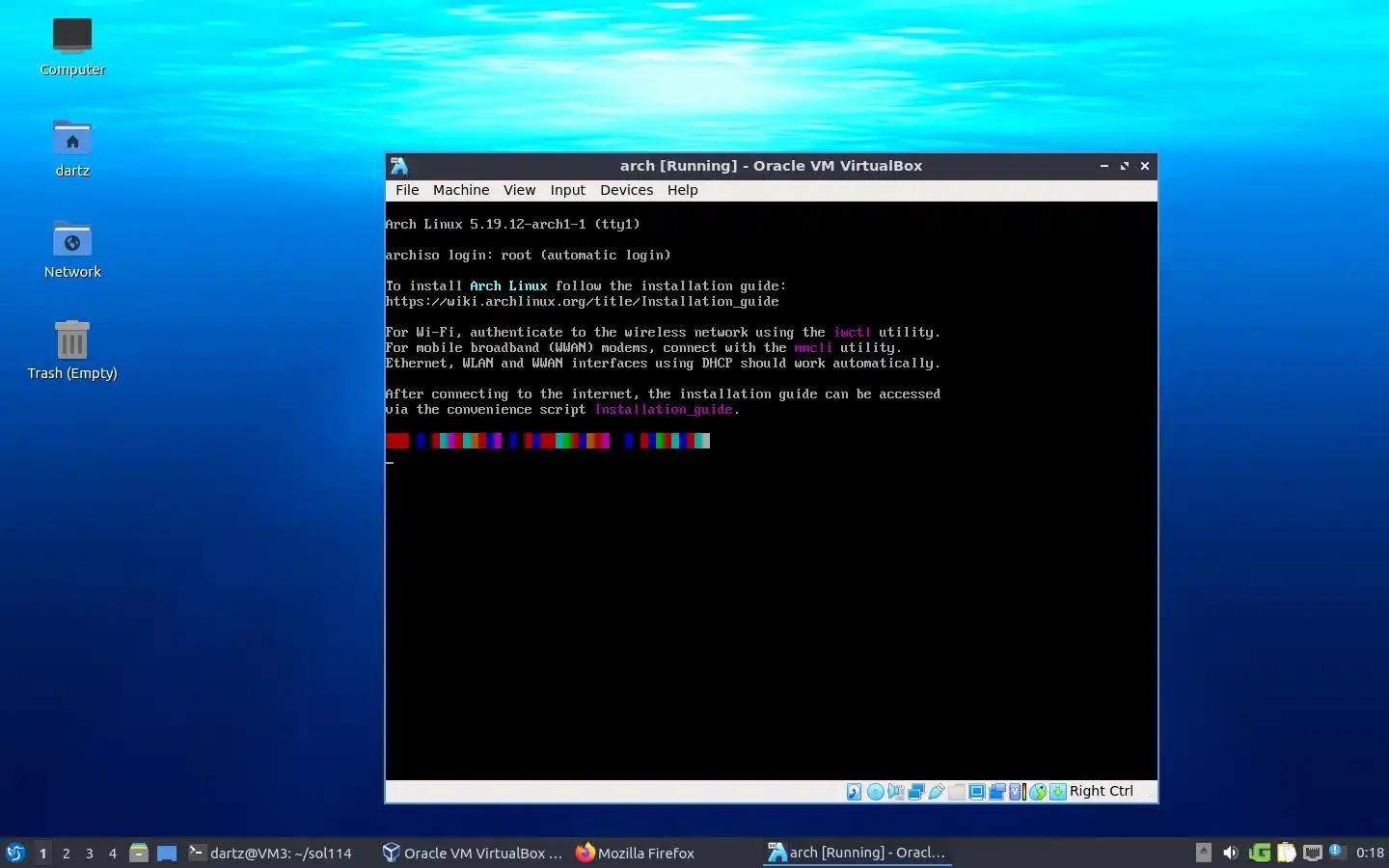Click the 0:18 clock in the taskbar
The width and height of the screenshot is (1389, 868).
(x=1370, y=853)
